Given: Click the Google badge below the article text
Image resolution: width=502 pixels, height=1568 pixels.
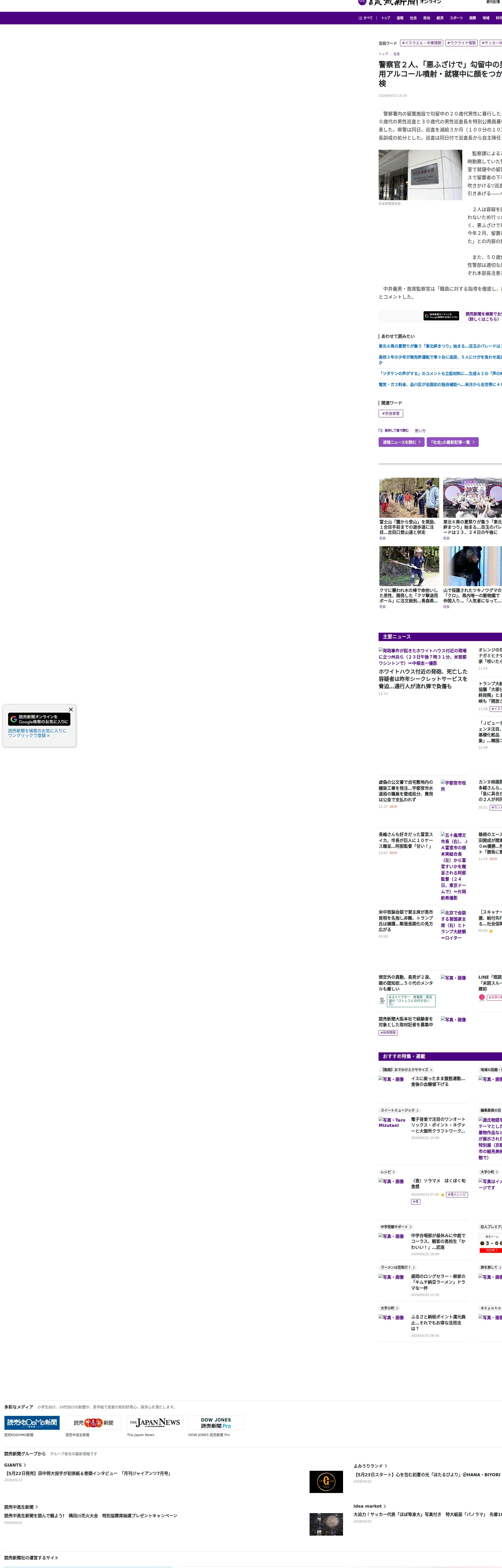Looking at the screenshot, I should [441, 316].
